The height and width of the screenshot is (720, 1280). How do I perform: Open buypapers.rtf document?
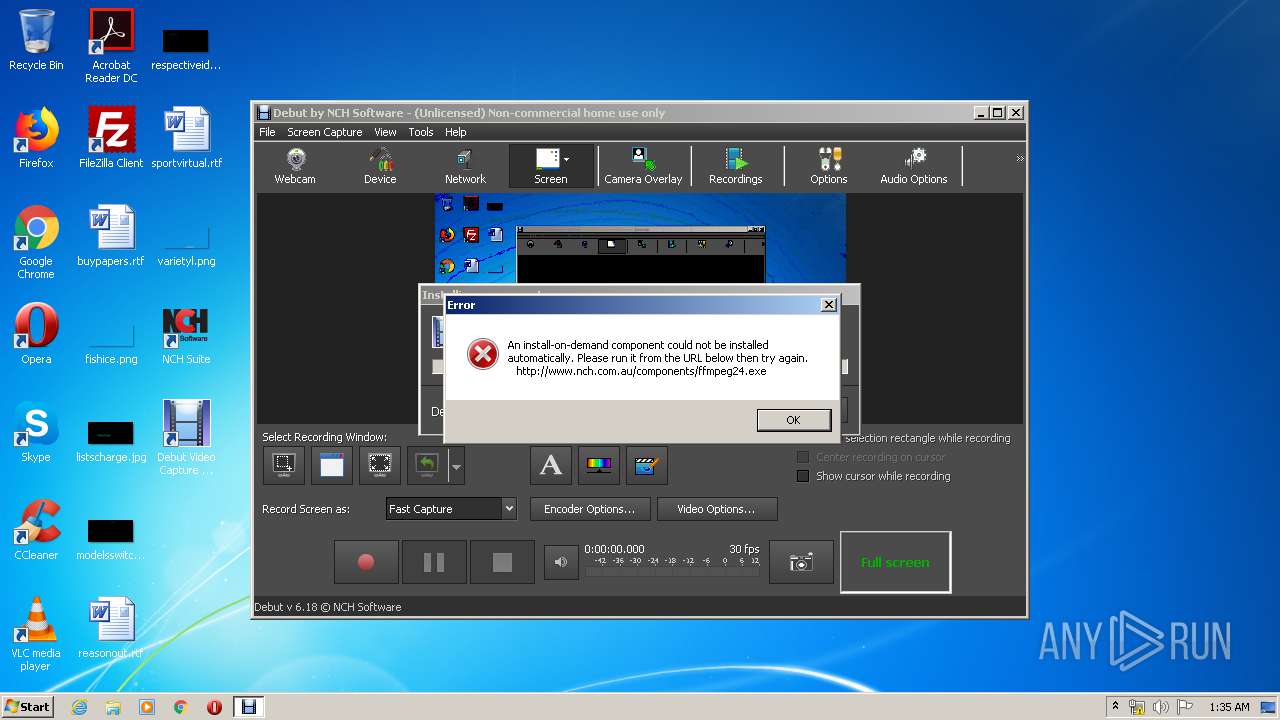pos(111,236)
